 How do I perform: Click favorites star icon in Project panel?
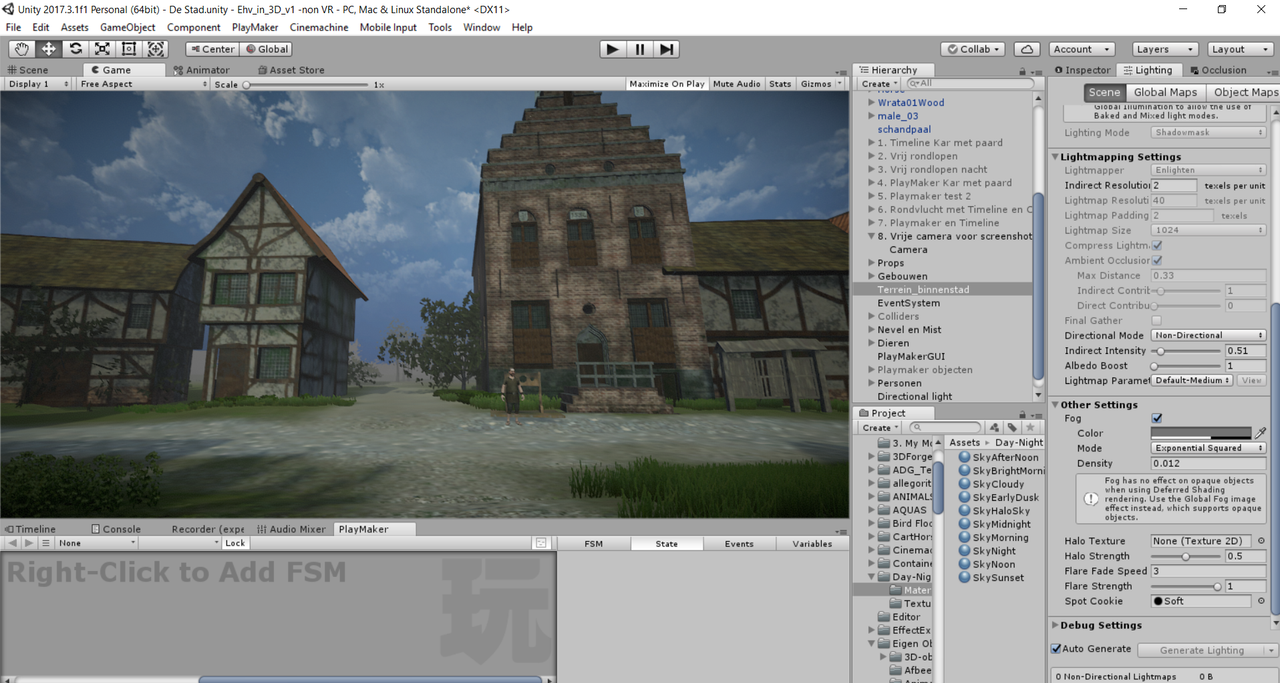pyautogui.click(x=1030, y=428)
